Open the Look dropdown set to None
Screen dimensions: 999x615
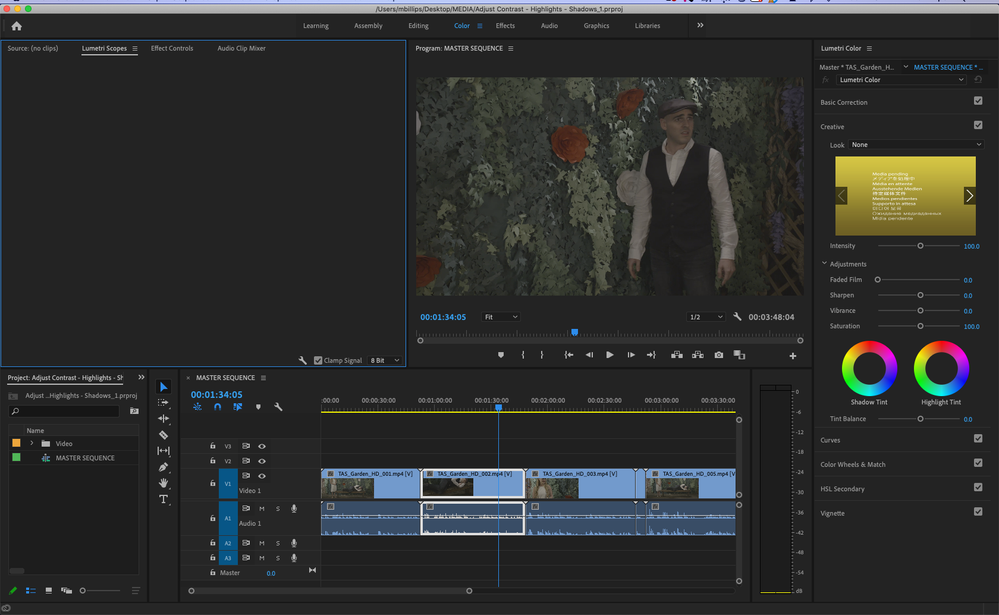pos(915,145)
